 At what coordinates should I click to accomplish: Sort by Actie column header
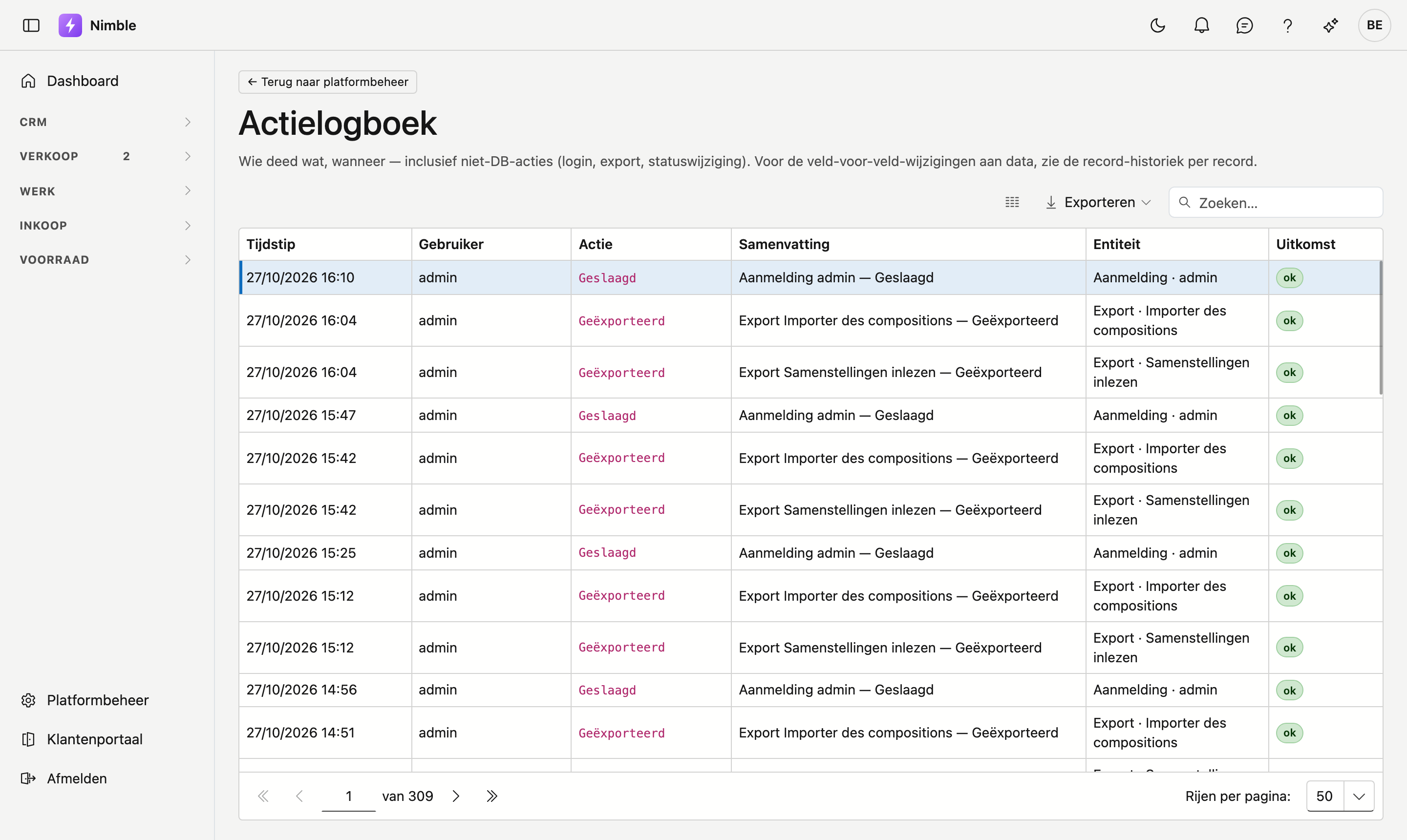[651, 244]
